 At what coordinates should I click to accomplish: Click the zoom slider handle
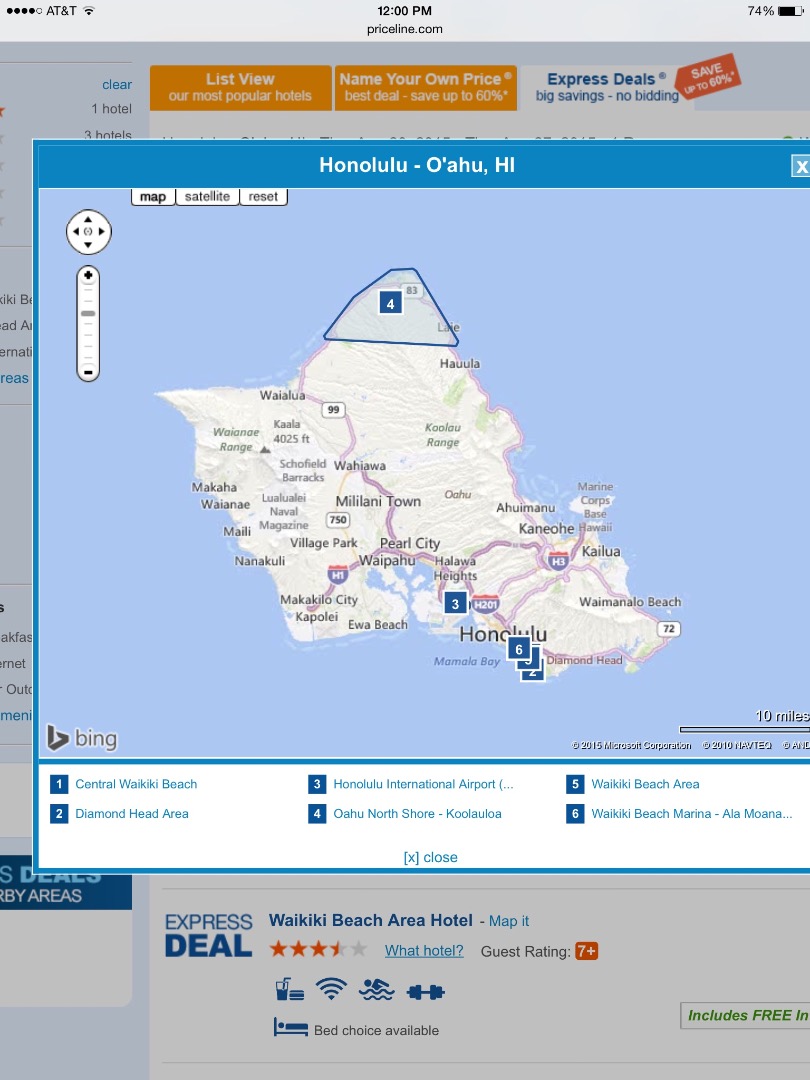pos(88,313)
